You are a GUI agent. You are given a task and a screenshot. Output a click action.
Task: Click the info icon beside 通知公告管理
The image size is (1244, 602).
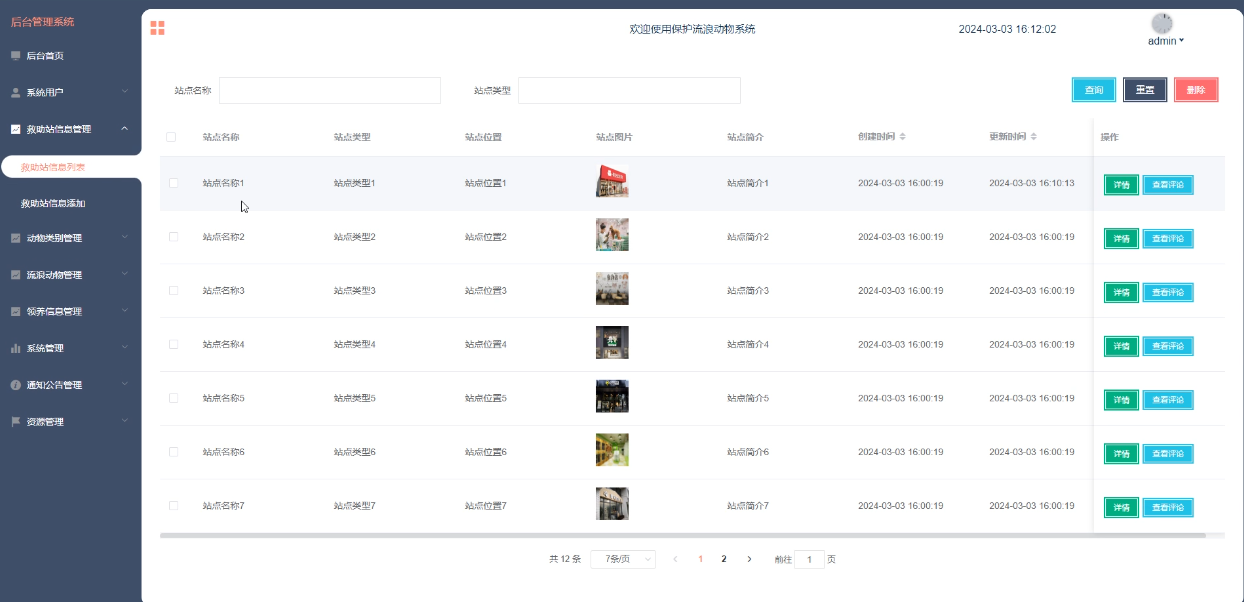click(x=15, y=385)
